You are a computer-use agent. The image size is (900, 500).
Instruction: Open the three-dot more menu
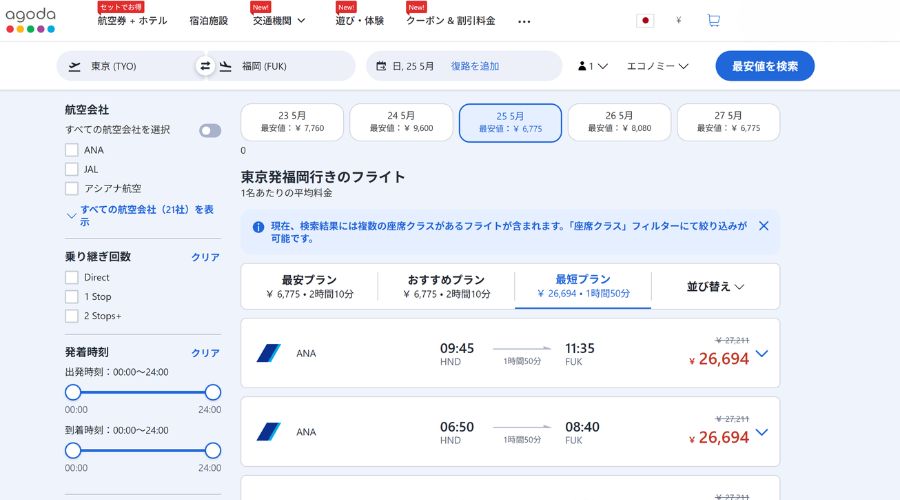524,22
